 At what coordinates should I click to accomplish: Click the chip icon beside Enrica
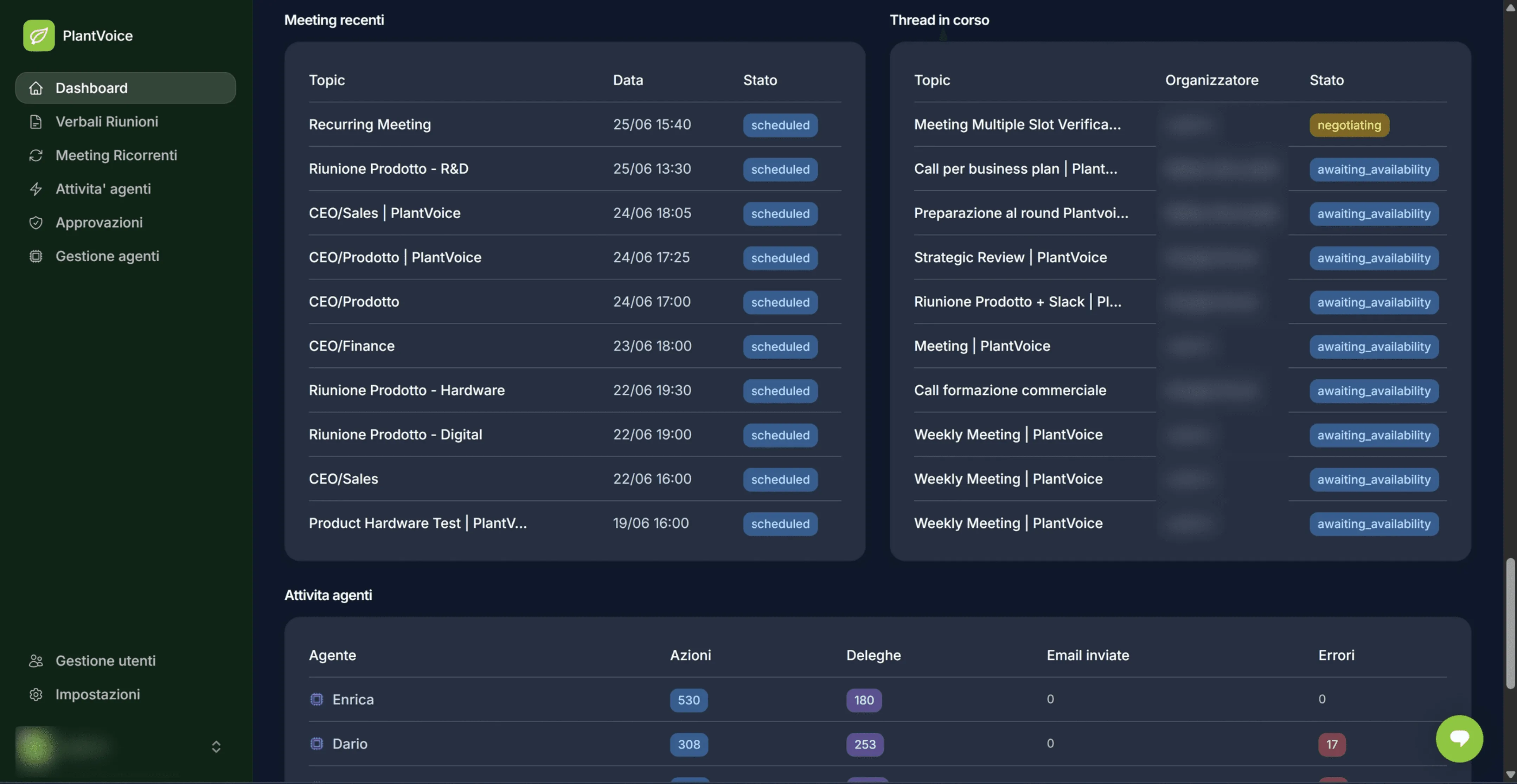(x=317, y=699)
